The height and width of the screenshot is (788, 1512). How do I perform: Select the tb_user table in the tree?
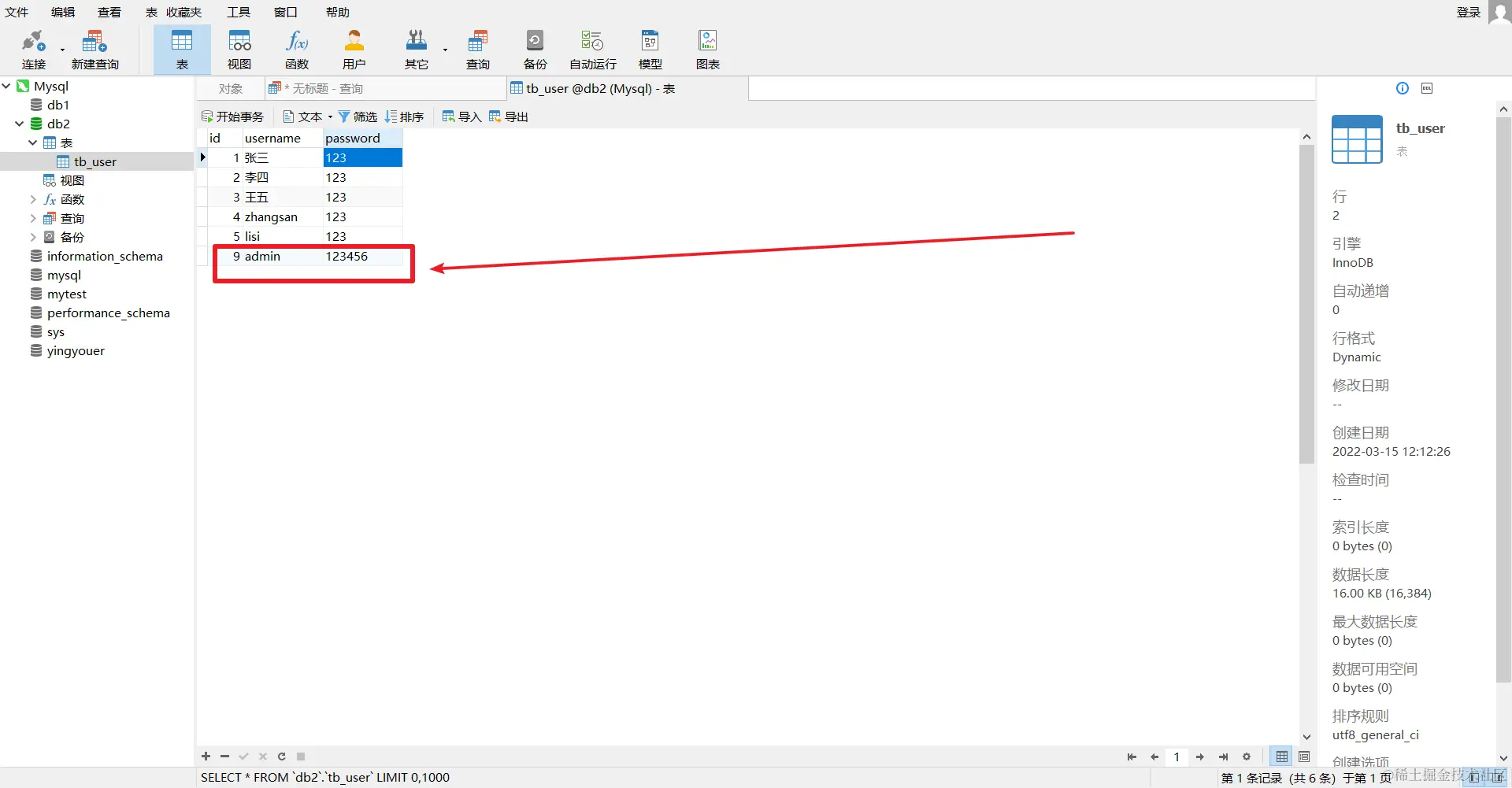[94, 161]
